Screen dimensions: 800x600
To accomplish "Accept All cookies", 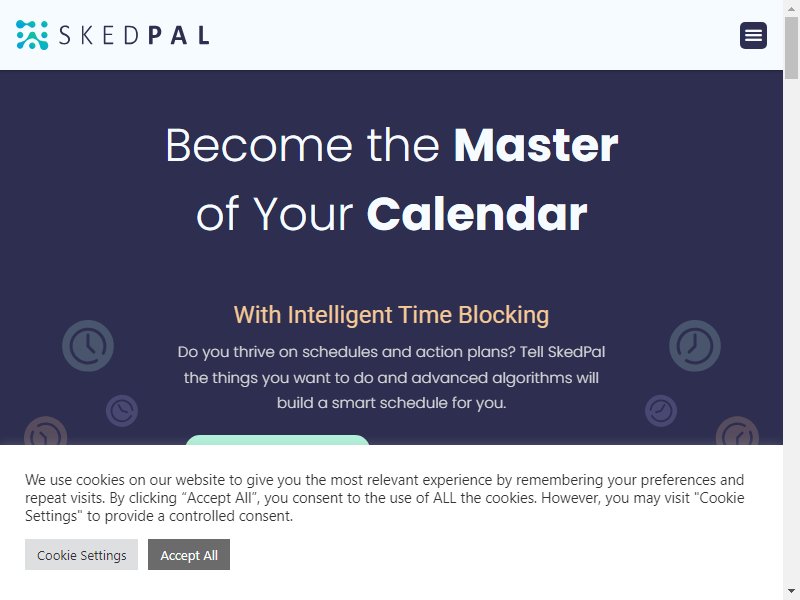I will 189,555.
